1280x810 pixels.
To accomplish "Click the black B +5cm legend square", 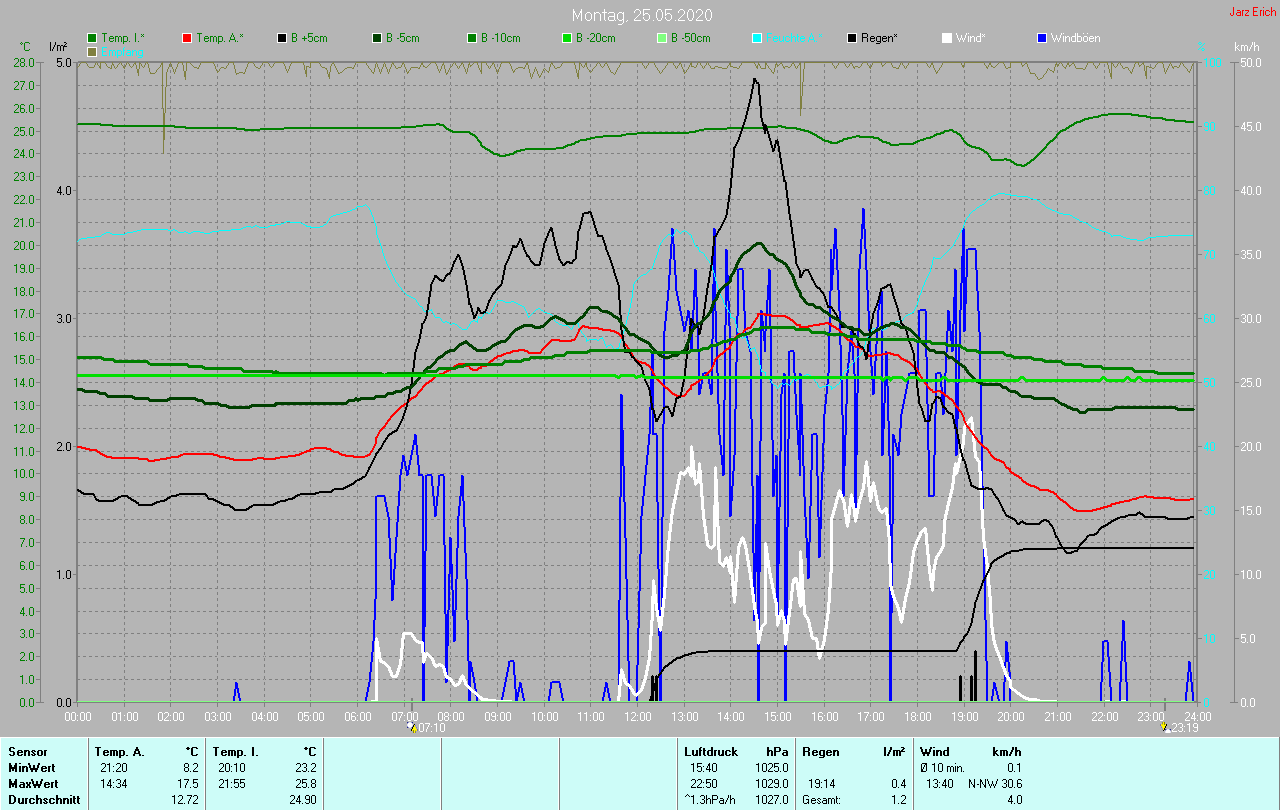I will tap(282, 38).
